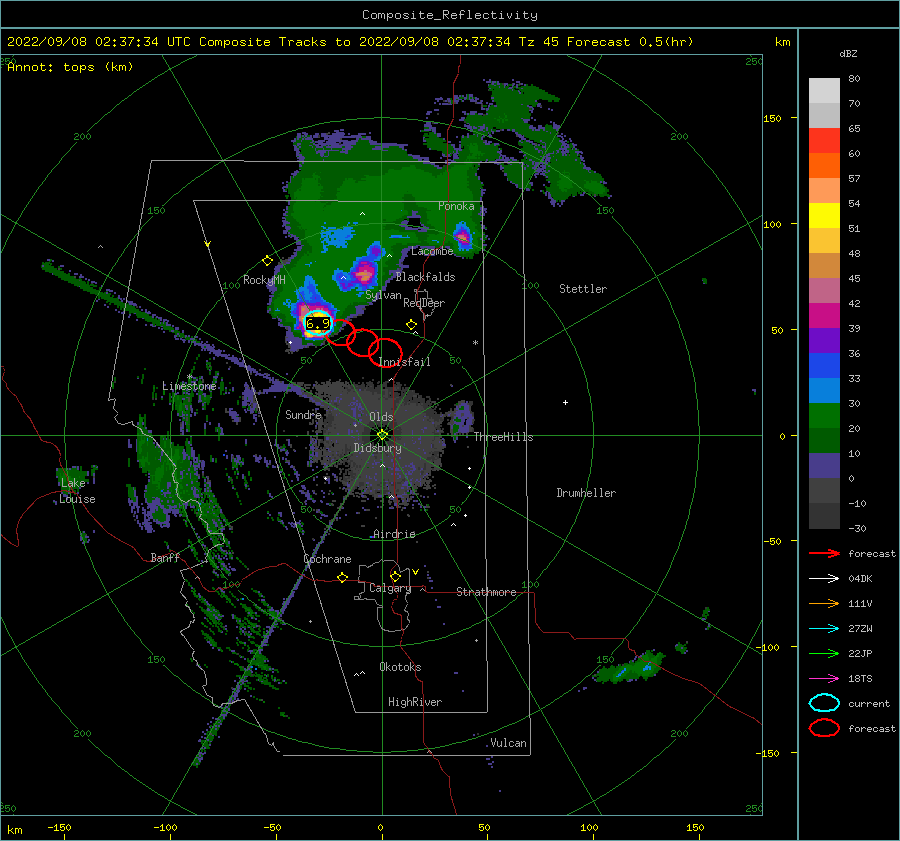Click the 'Drumheller' town label

pyautogui.click(x=586, y=493)
